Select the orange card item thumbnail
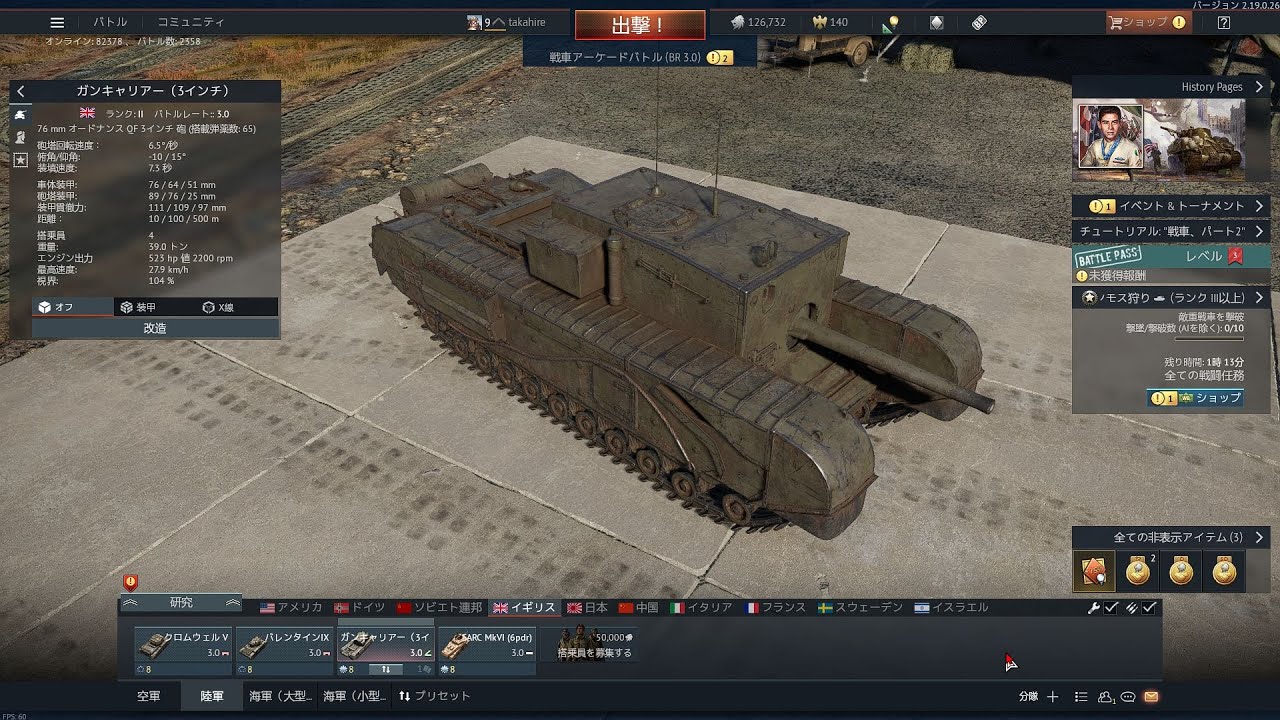This screenshot has height=720, width=1280. click(1093, 571)
